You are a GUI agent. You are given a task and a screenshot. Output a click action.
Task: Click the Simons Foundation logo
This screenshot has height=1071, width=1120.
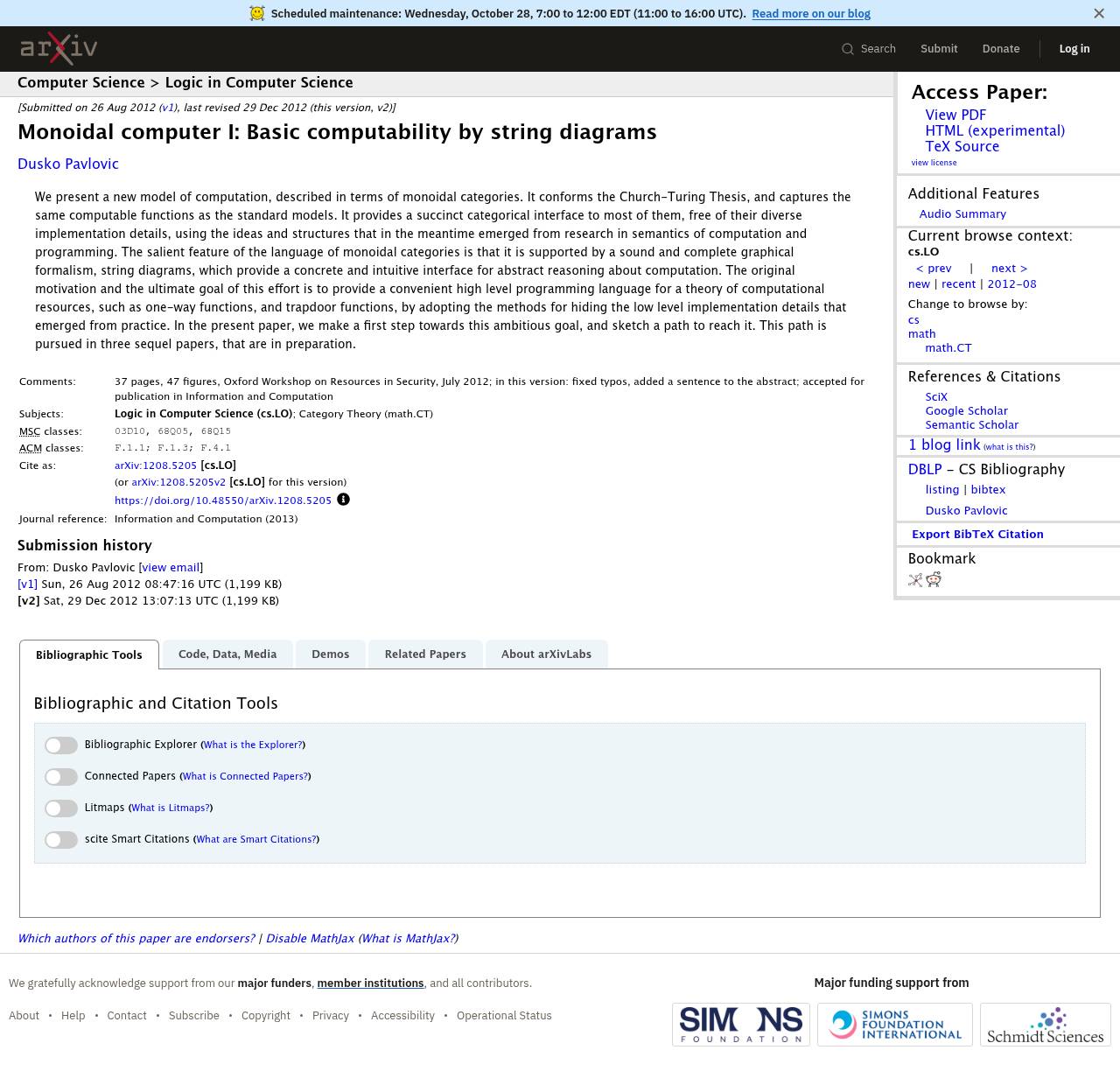pyautogui.click(x=740, y=1025)
